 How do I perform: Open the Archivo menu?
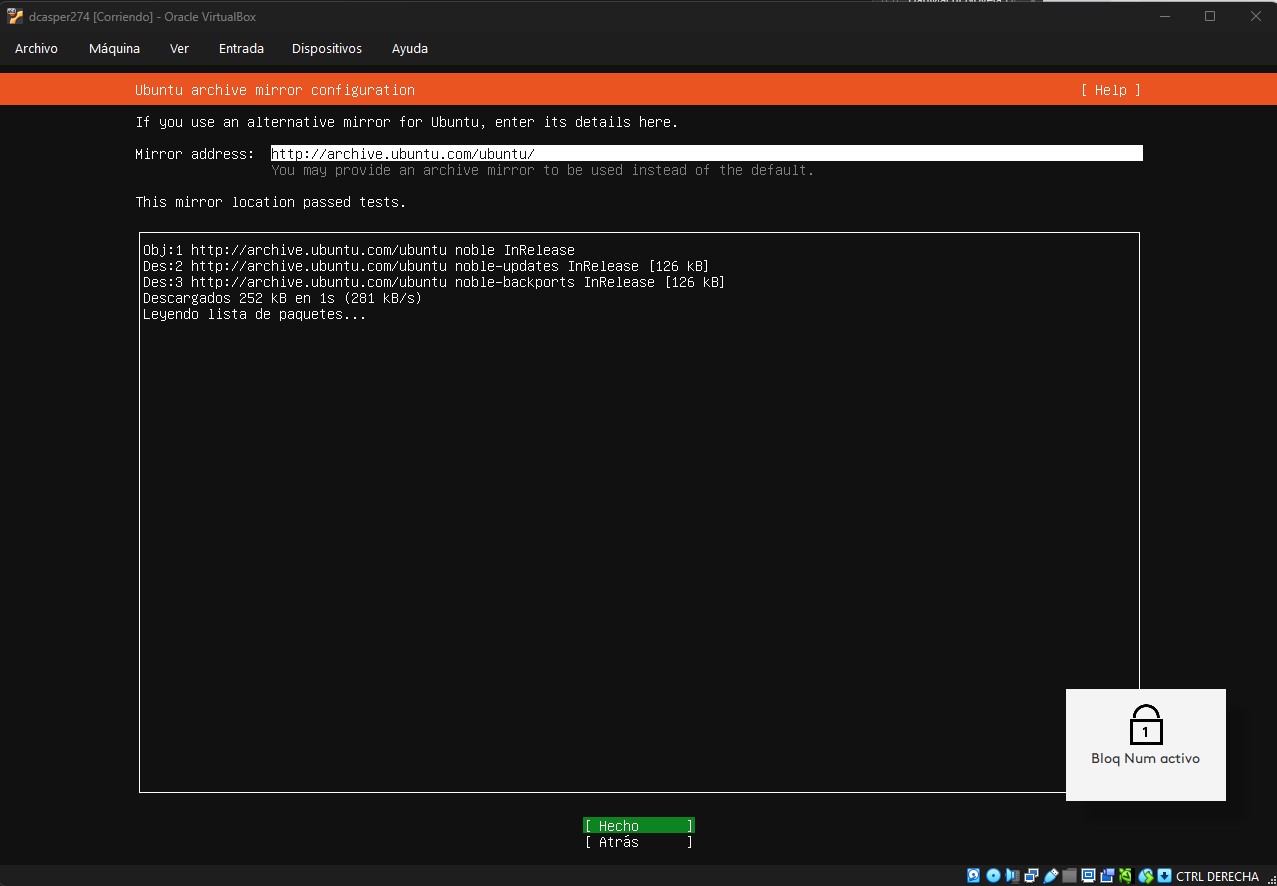(x=36, y=48)
